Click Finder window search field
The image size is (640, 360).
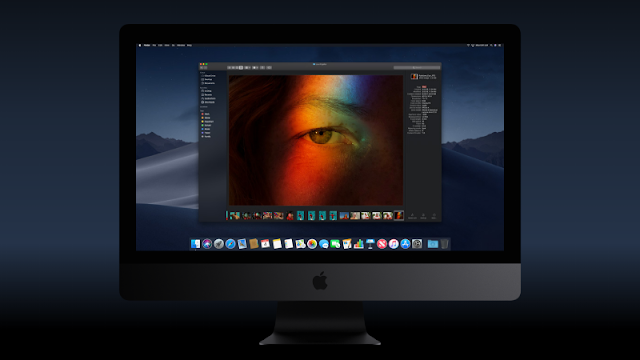click(417, 68)
